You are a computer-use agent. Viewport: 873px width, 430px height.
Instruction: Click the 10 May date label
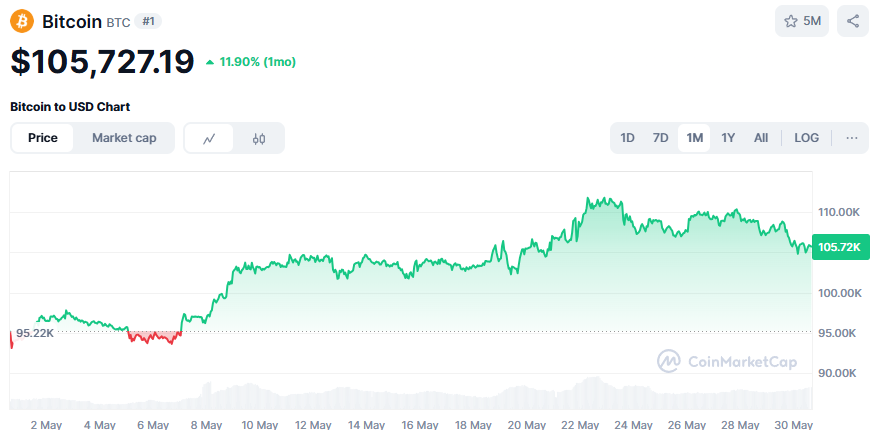pos(260,424)
